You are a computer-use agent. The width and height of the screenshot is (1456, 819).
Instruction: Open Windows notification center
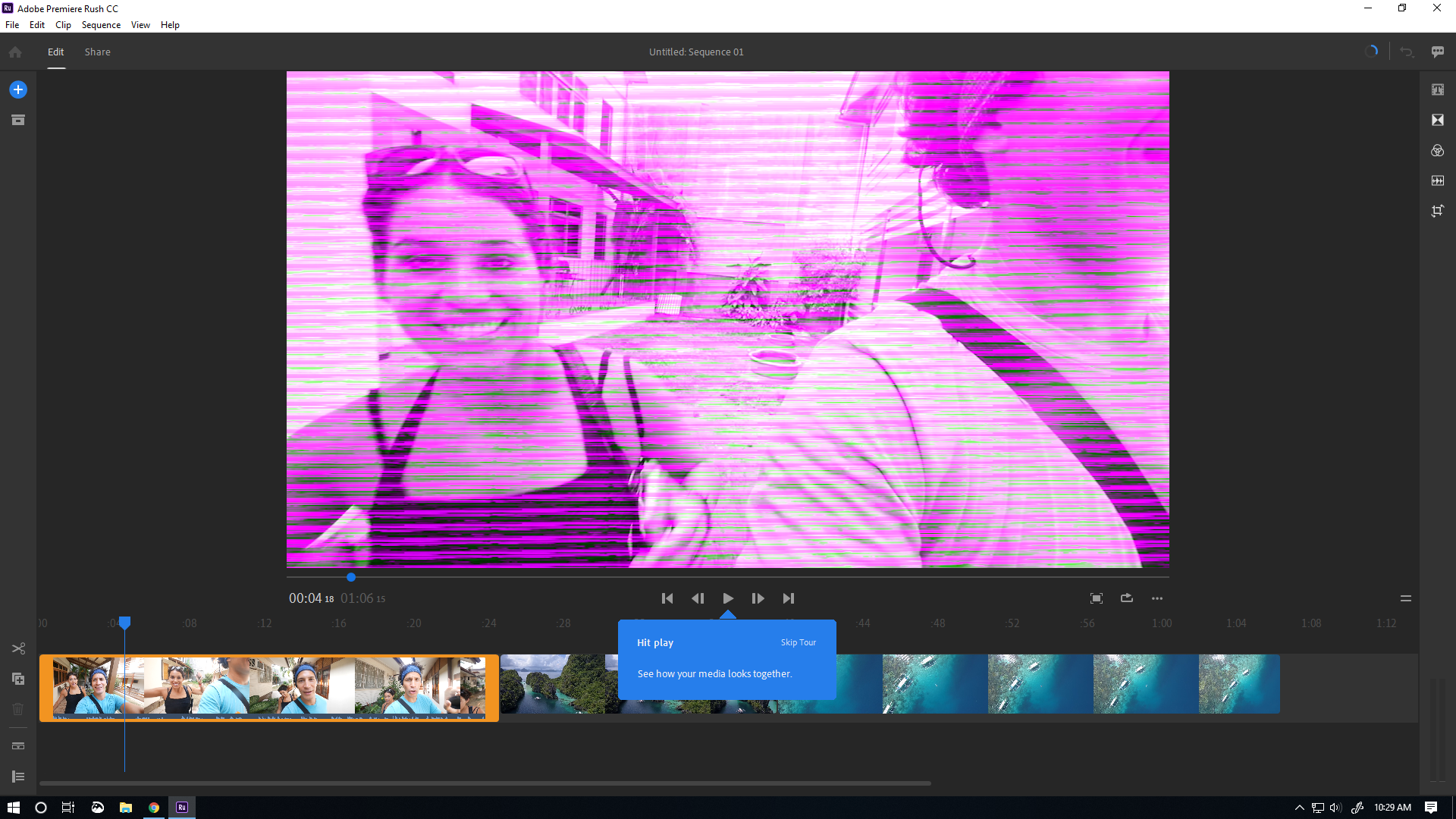click(1431, 808)
